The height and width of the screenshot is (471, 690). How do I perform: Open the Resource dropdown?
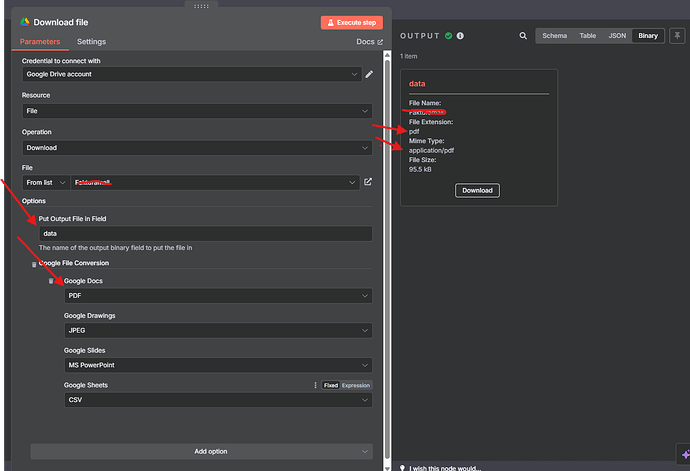(x=196, y=111)
